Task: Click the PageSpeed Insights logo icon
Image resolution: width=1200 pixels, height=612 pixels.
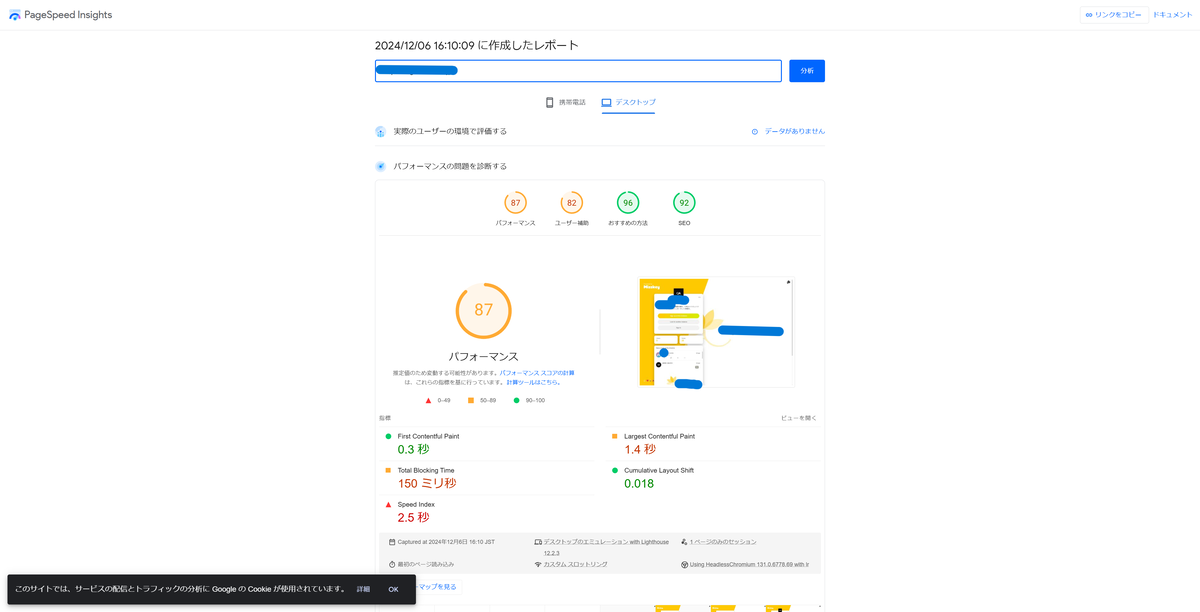Action: (14, 15)
